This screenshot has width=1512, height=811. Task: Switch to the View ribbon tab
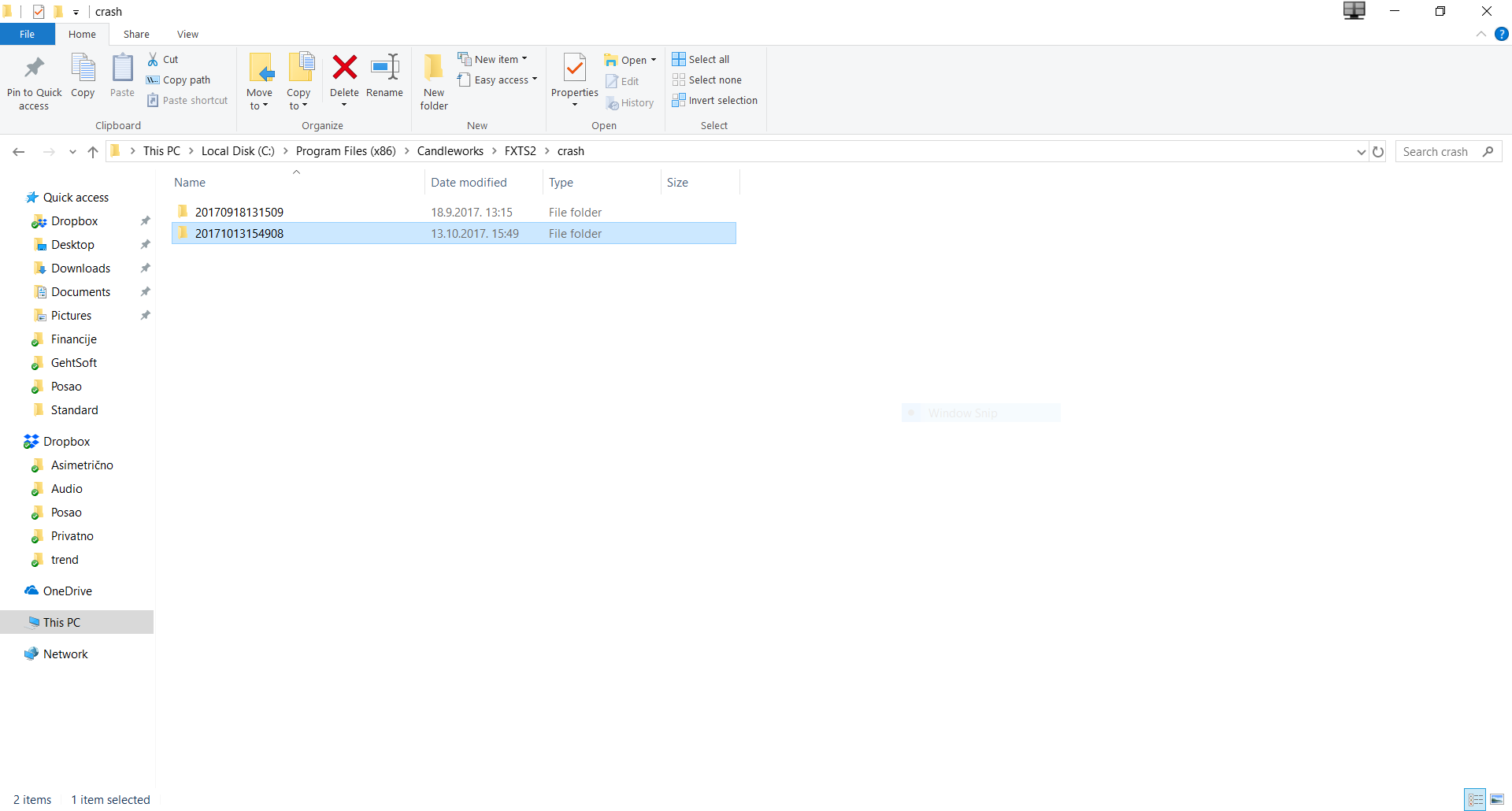pos(187,35)
